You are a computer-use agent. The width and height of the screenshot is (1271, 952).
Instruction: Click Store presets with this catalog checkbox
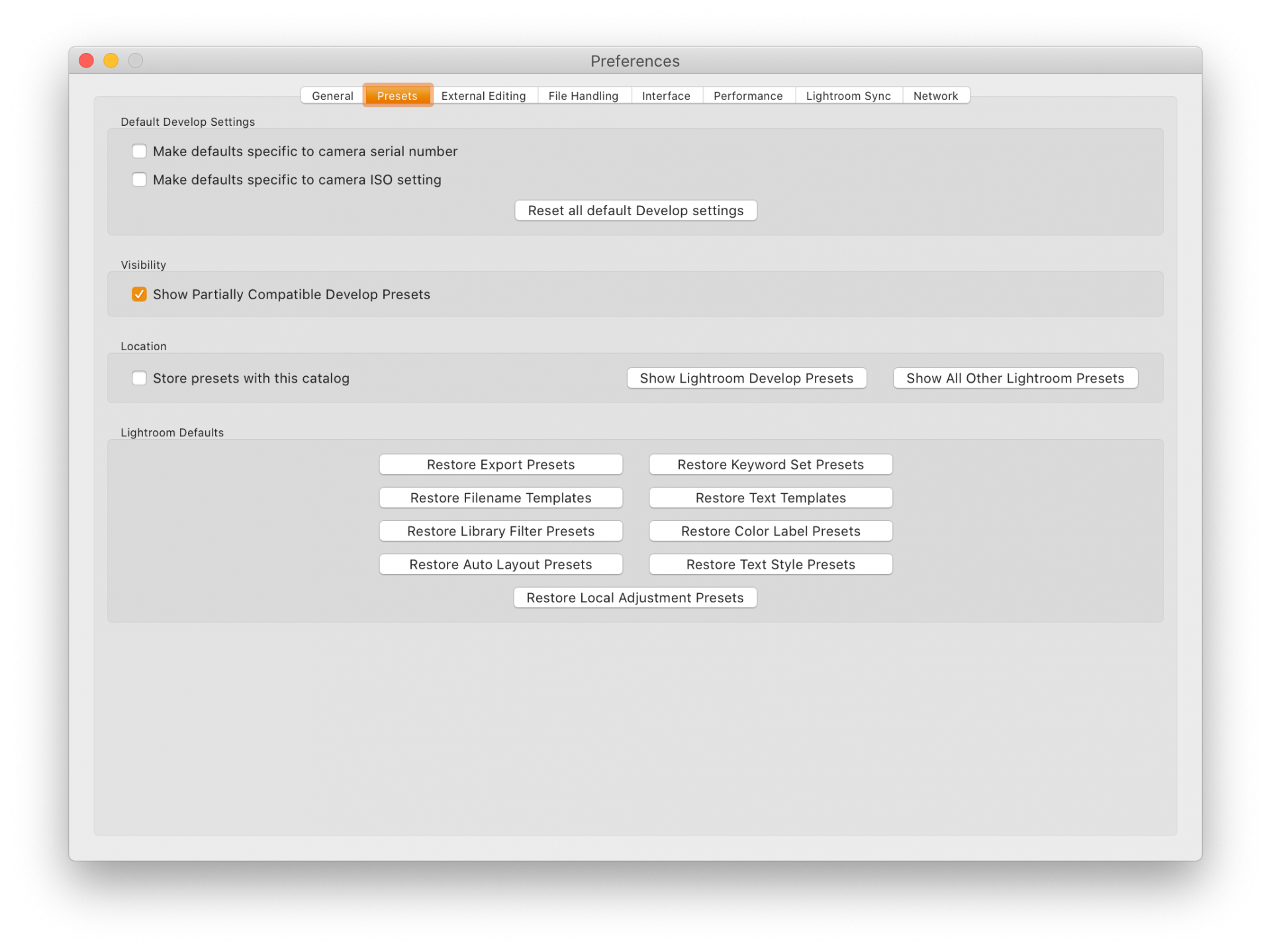140,377
